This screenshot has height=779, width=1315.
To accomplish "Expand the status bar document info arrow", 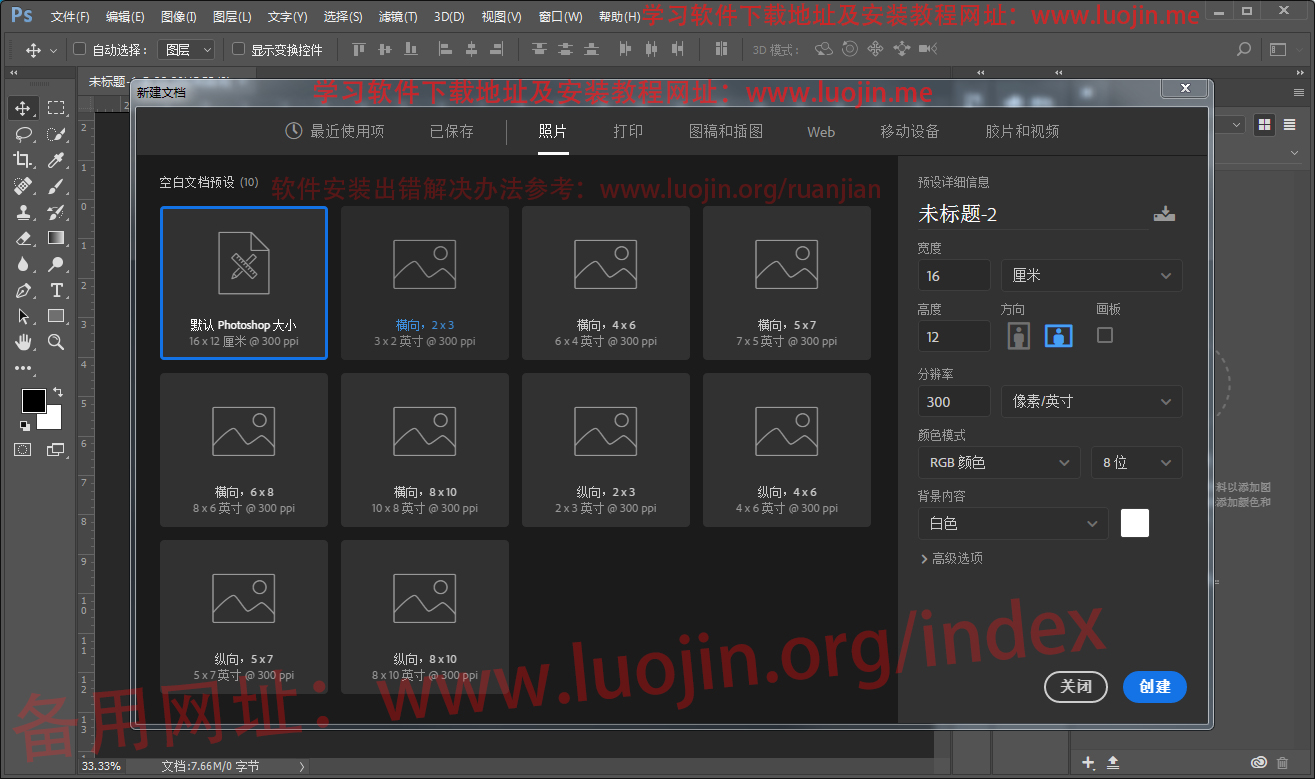I will pos(302,766).
